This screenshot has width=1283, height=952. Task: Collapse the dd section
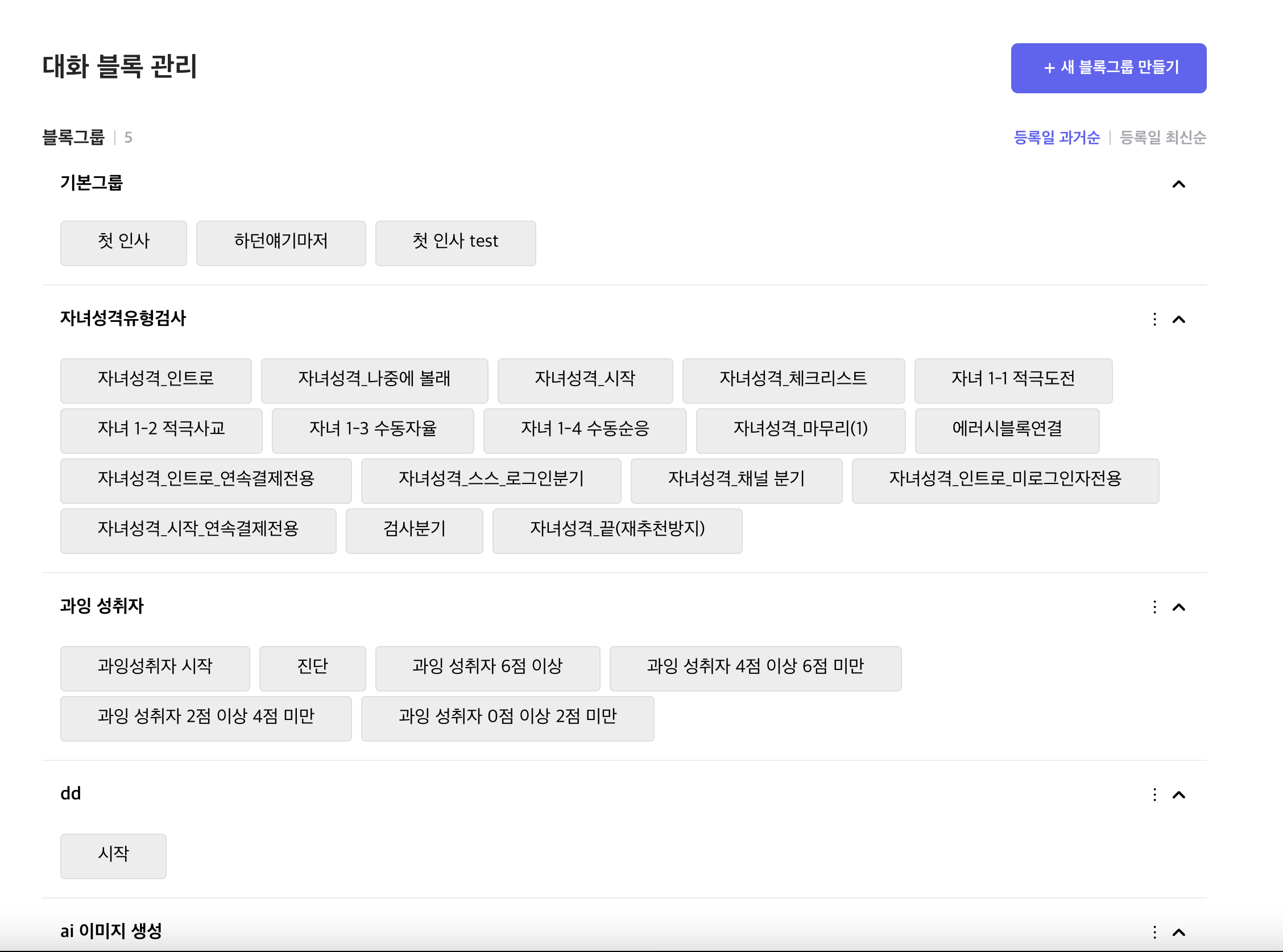point(1179,794)
